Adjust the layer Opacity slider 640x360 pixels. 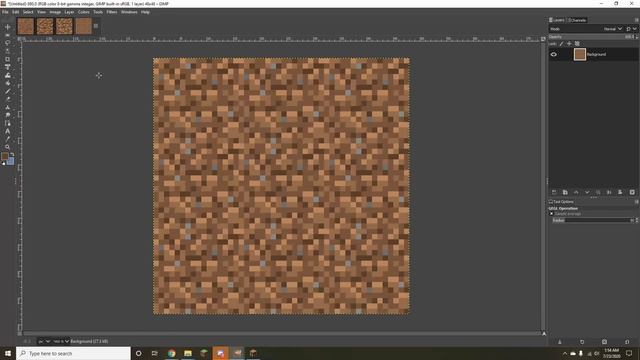click(593, 37)
